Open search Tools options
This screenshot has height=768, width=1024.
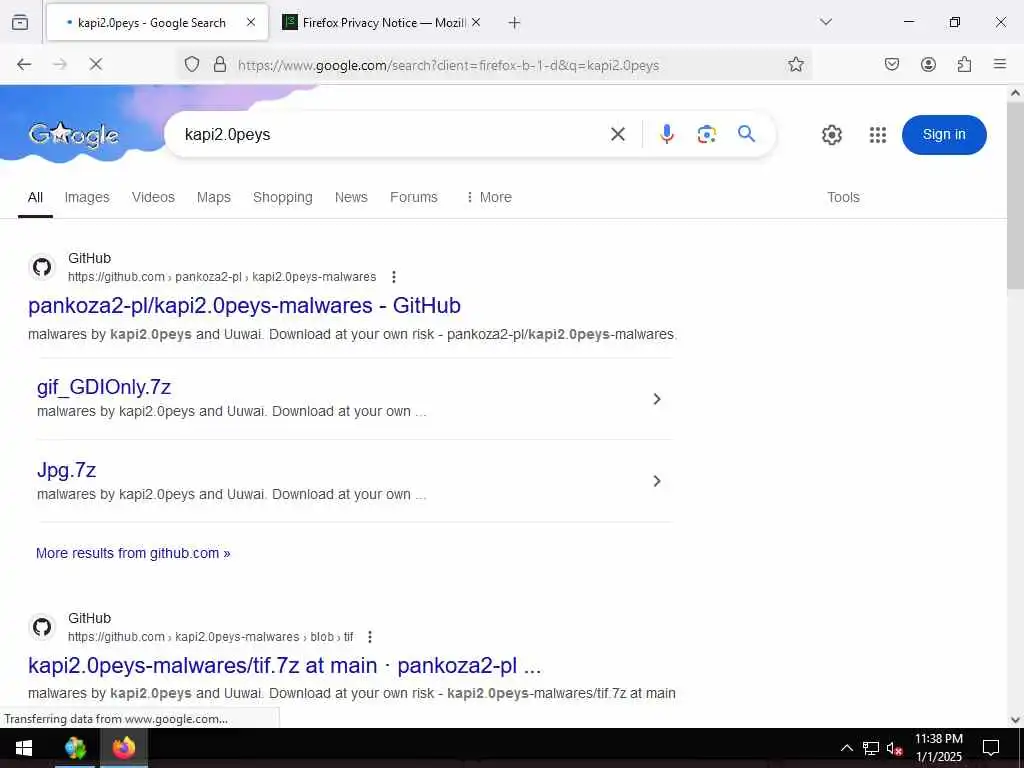tap(843, 197)
